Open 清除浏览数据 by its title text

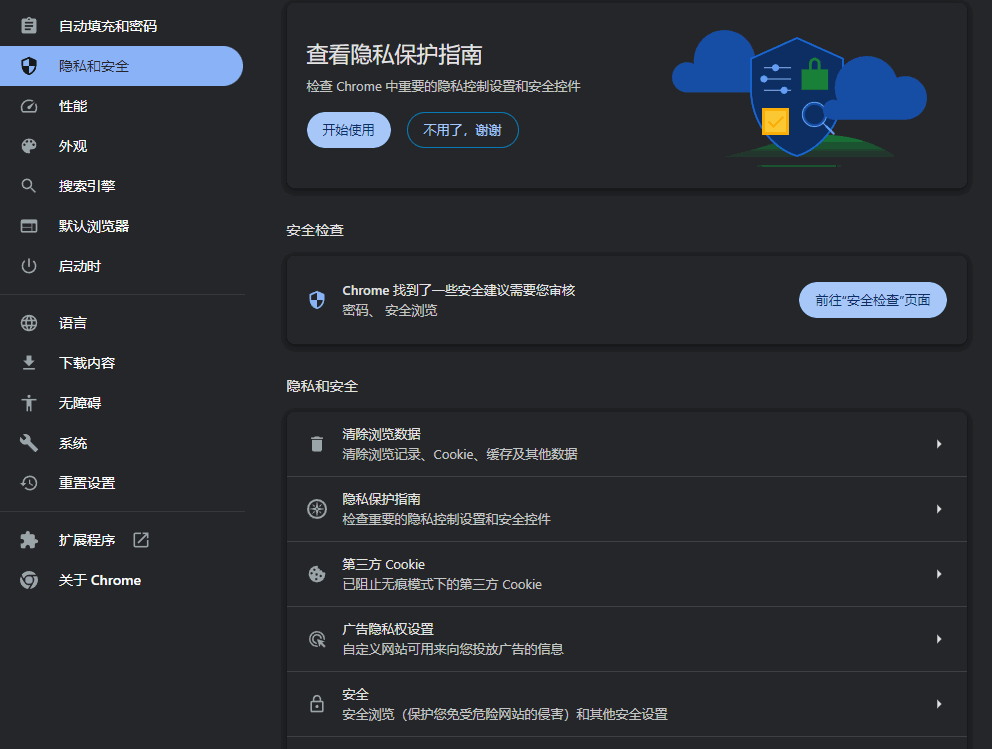click(381, 434)
